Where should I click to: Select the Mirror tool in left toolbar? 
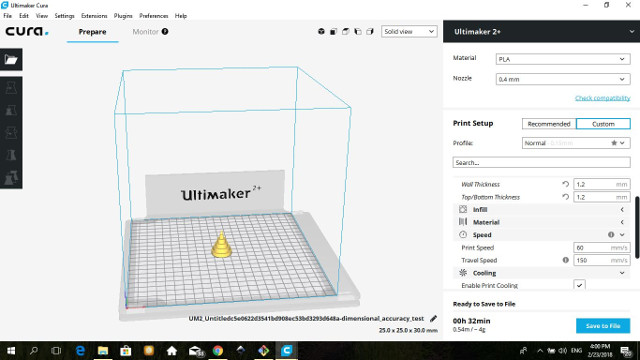pos(11,155)
